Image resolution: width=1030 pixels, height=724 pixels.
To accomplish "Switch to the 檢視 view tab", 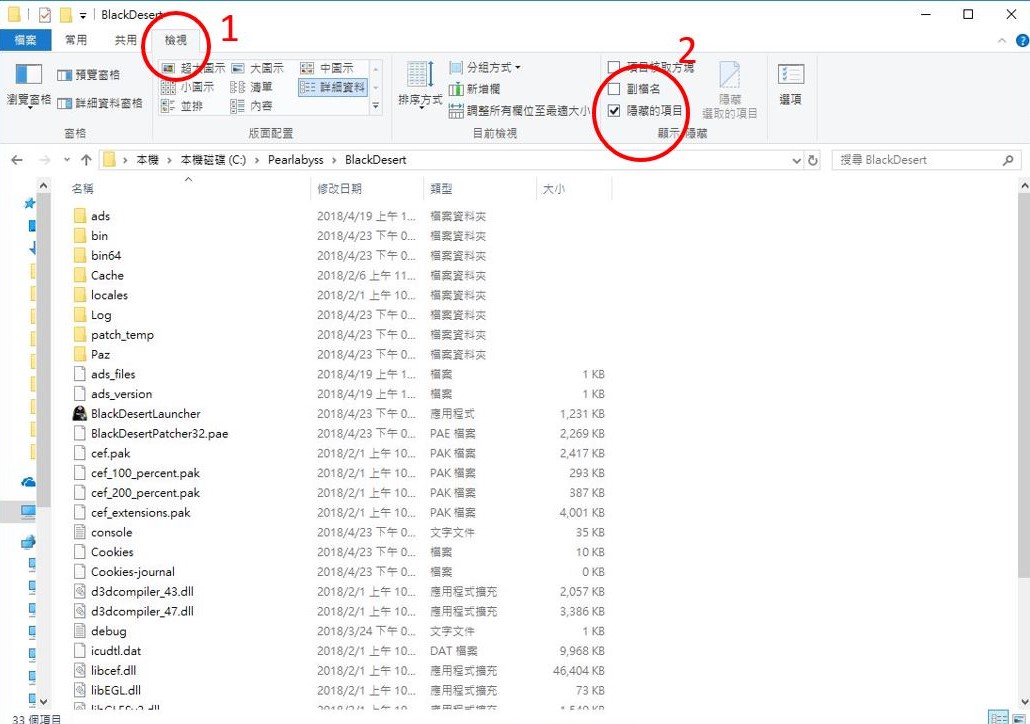I will (x=175, y=40).
